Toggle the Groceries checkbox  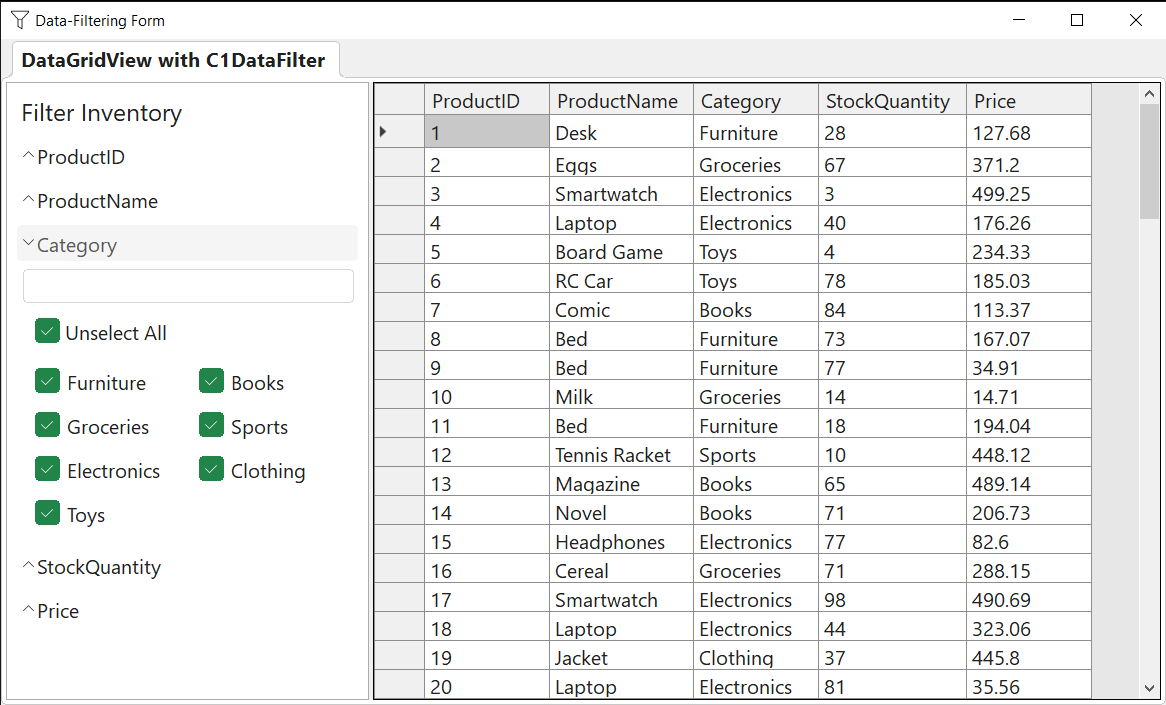click(x=47, y=425)
